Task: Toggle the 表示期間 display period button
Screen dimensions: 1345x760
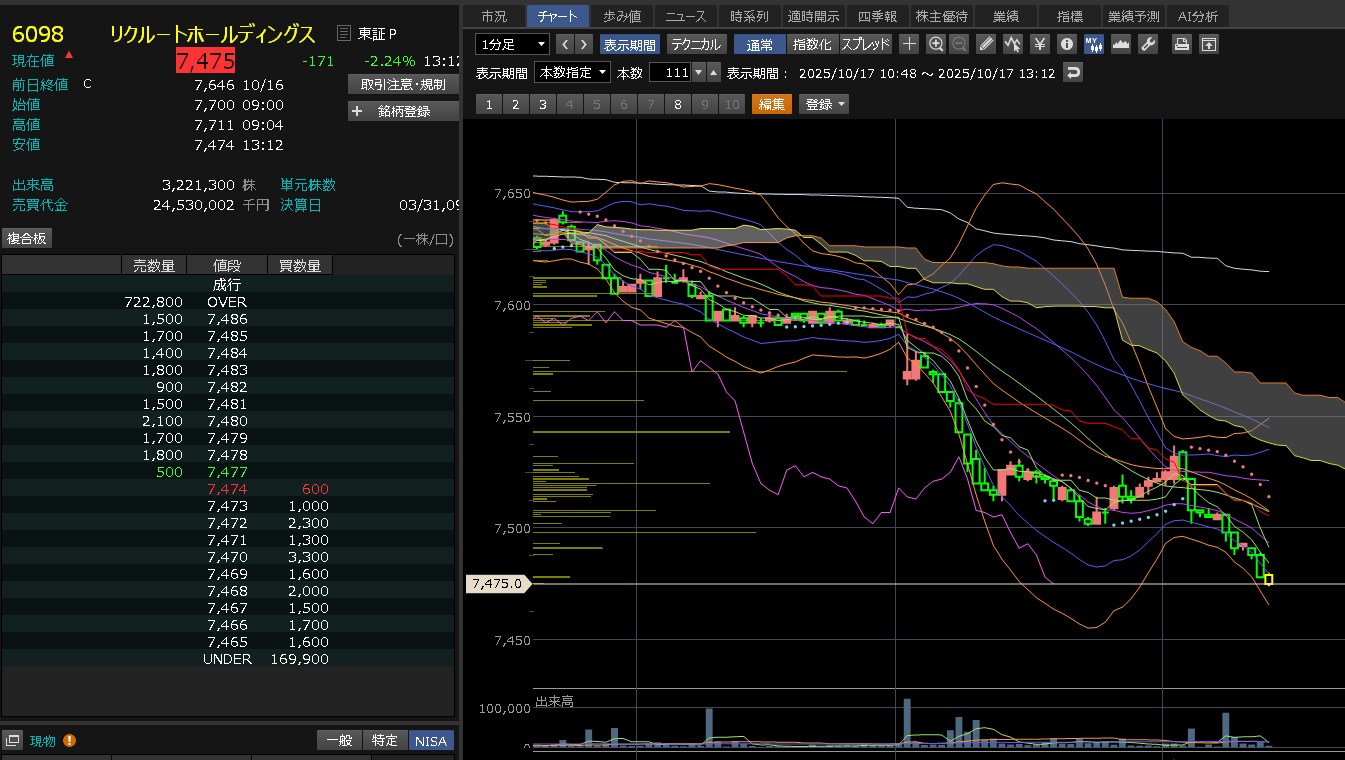Action: click(x=629, y=44)
